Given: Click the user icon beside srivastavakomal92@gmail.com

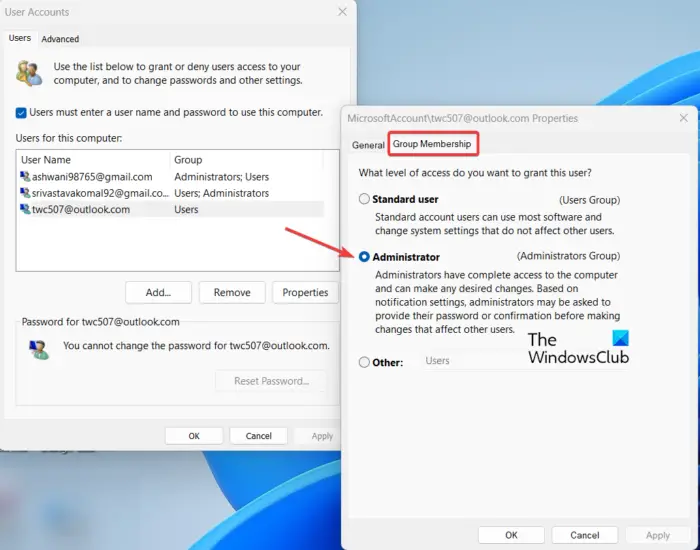Looking at the screenshot, I should click(x=25, y=193).
